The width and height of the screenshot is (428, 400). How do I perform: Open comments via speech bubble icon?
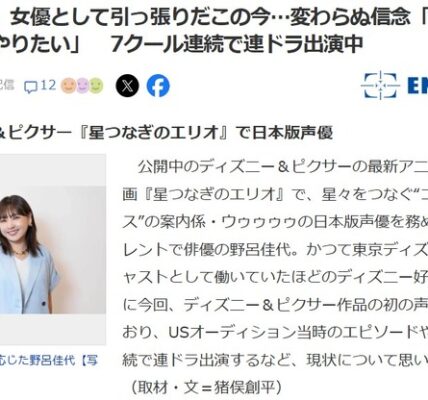point(31,87)
